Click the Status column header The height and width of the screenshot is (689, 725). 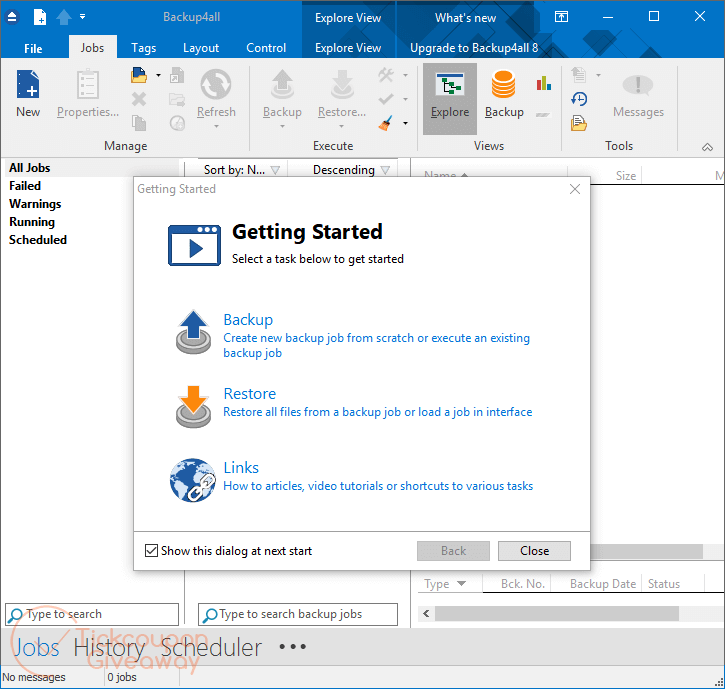coord(664,584)
